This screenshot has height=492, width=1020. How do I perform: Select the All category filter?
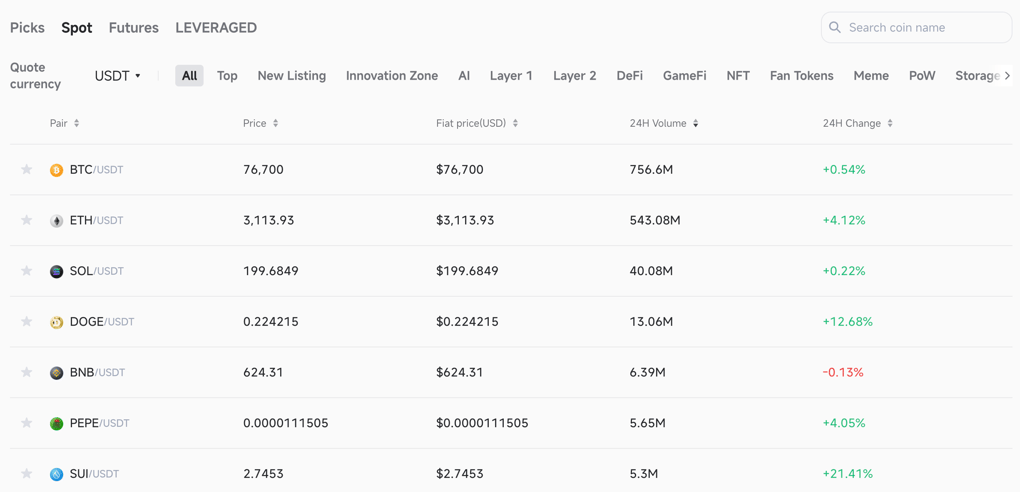point(189,75)
